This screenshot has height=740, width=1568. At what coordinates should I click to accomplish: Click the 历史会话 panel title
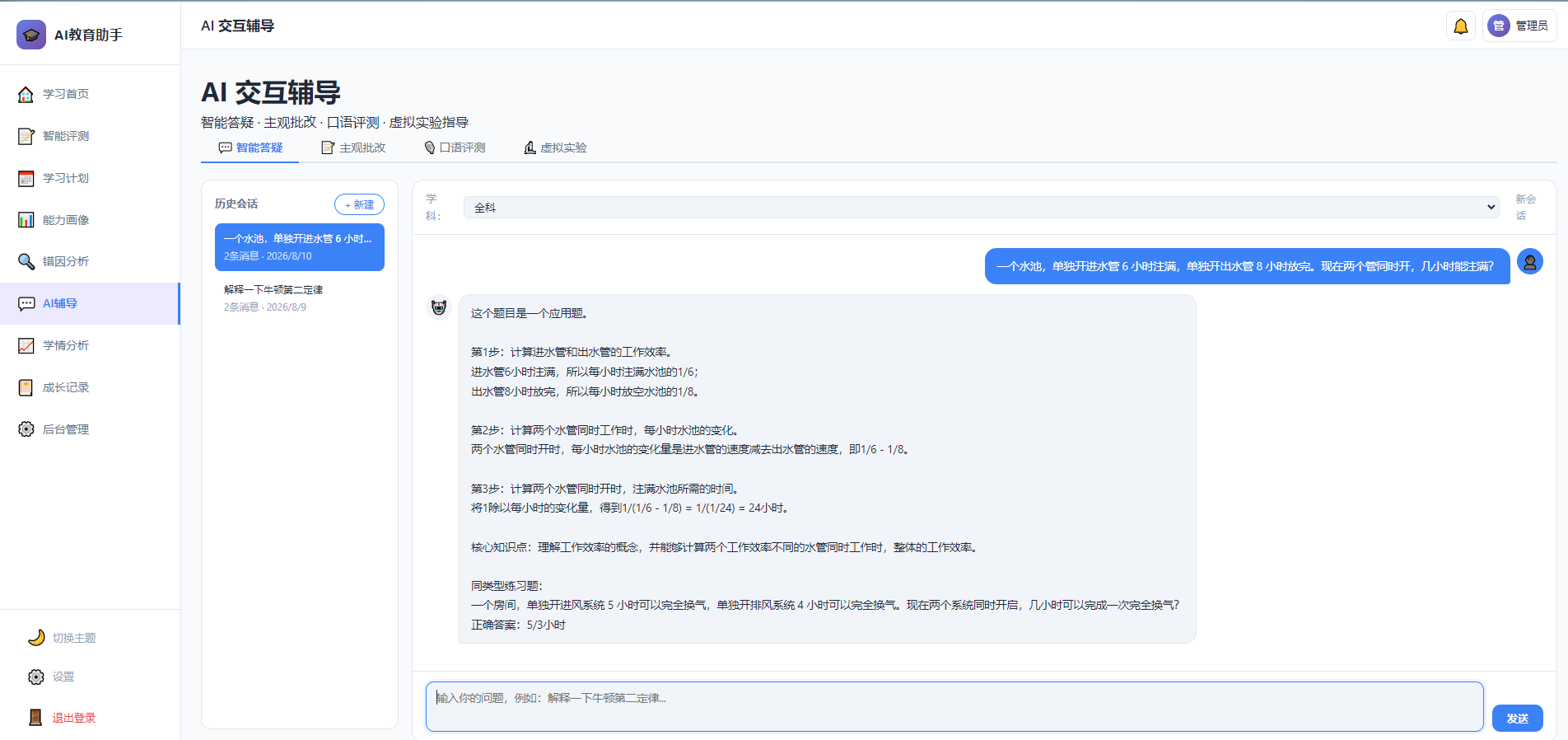[x=236, y=204]
